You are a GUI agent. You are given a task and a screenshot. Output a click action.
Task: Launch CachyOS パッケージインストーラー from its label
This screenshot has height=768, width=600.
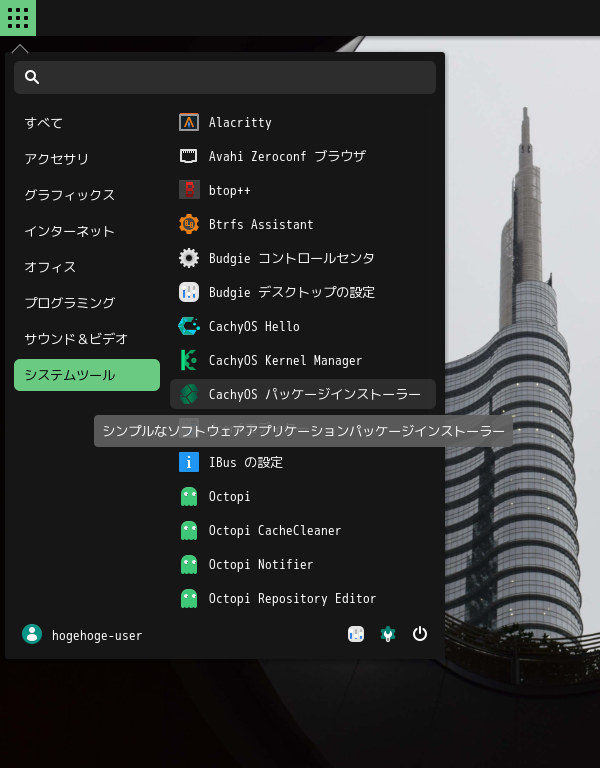314,394
